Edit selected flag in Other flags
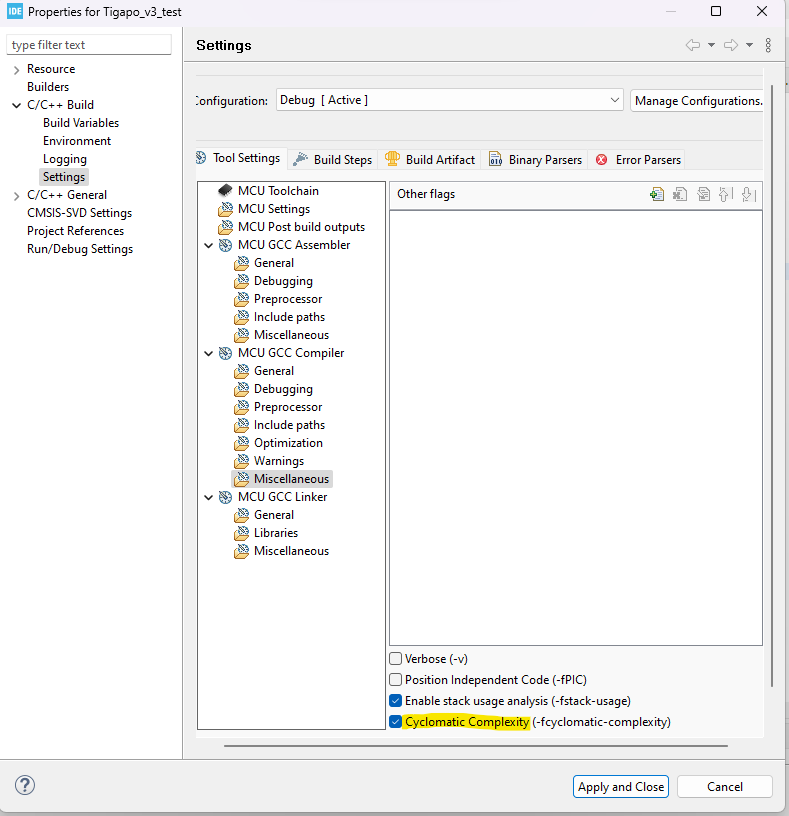 coord(703,195)
